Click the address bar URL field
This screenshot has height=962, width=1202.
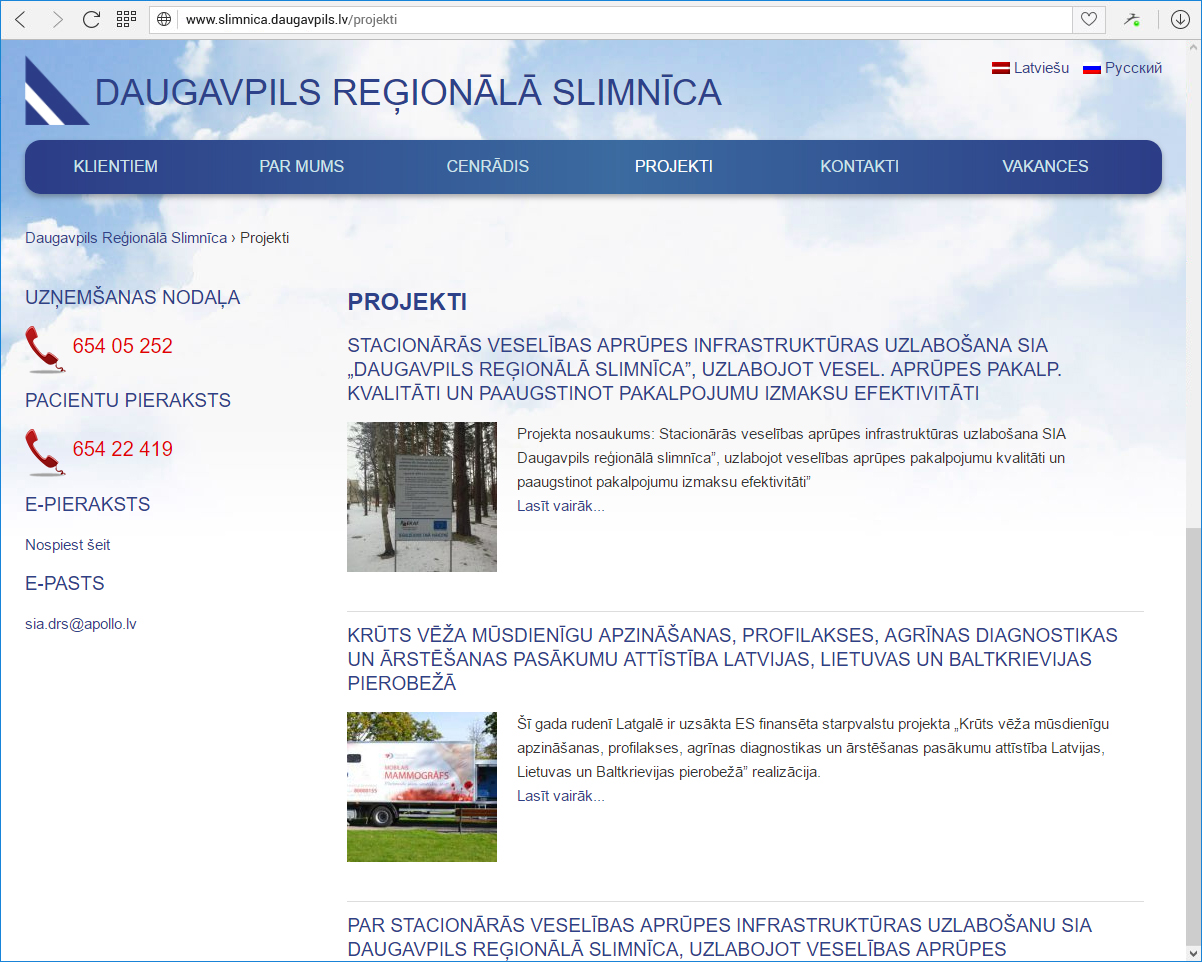pos(620,19)
